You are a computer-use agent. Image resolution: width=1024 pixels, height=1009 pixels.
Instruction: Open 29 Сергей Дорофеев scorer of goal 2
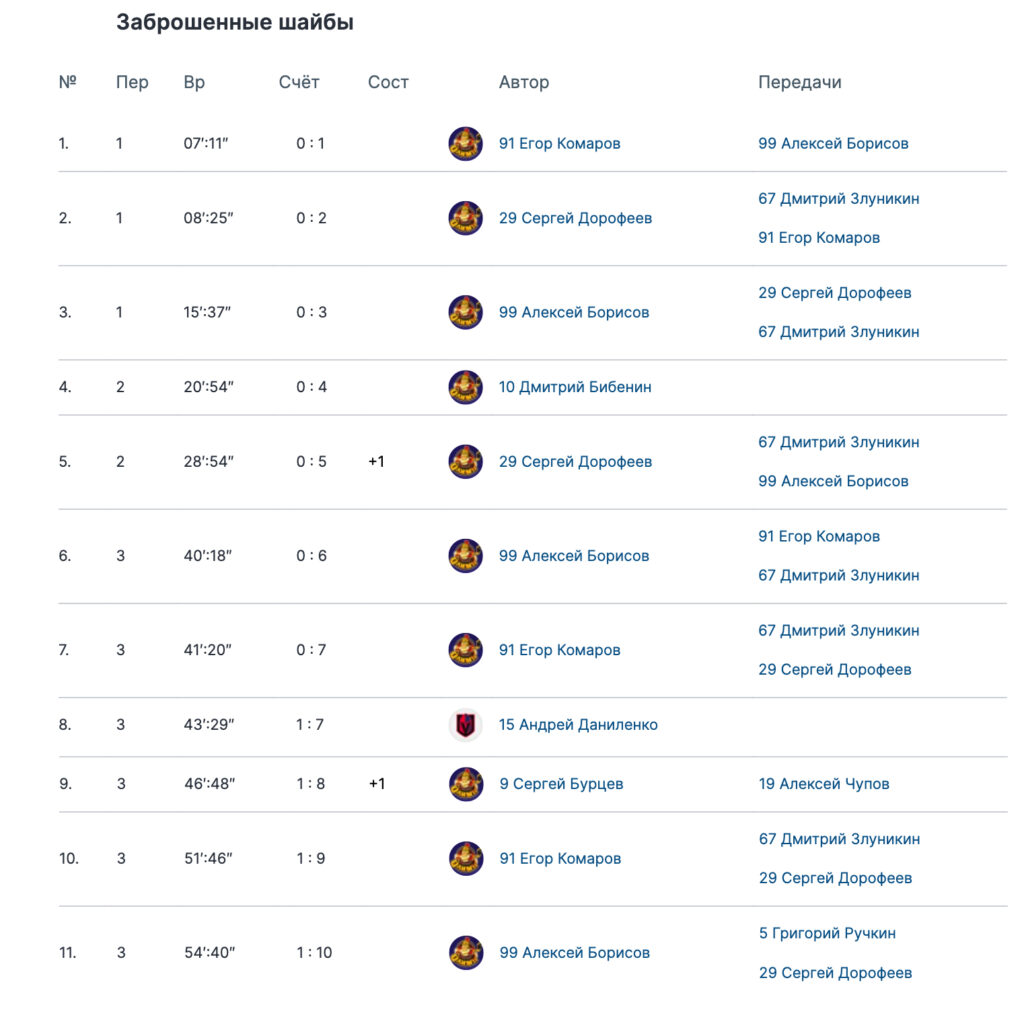(575, 218)
